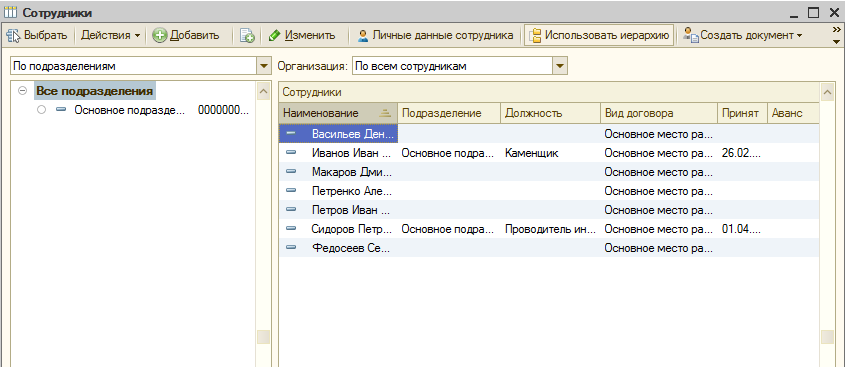Click the copy-add document icon in toolbar
Screen dimensions: 845x367
click(247, 36)
